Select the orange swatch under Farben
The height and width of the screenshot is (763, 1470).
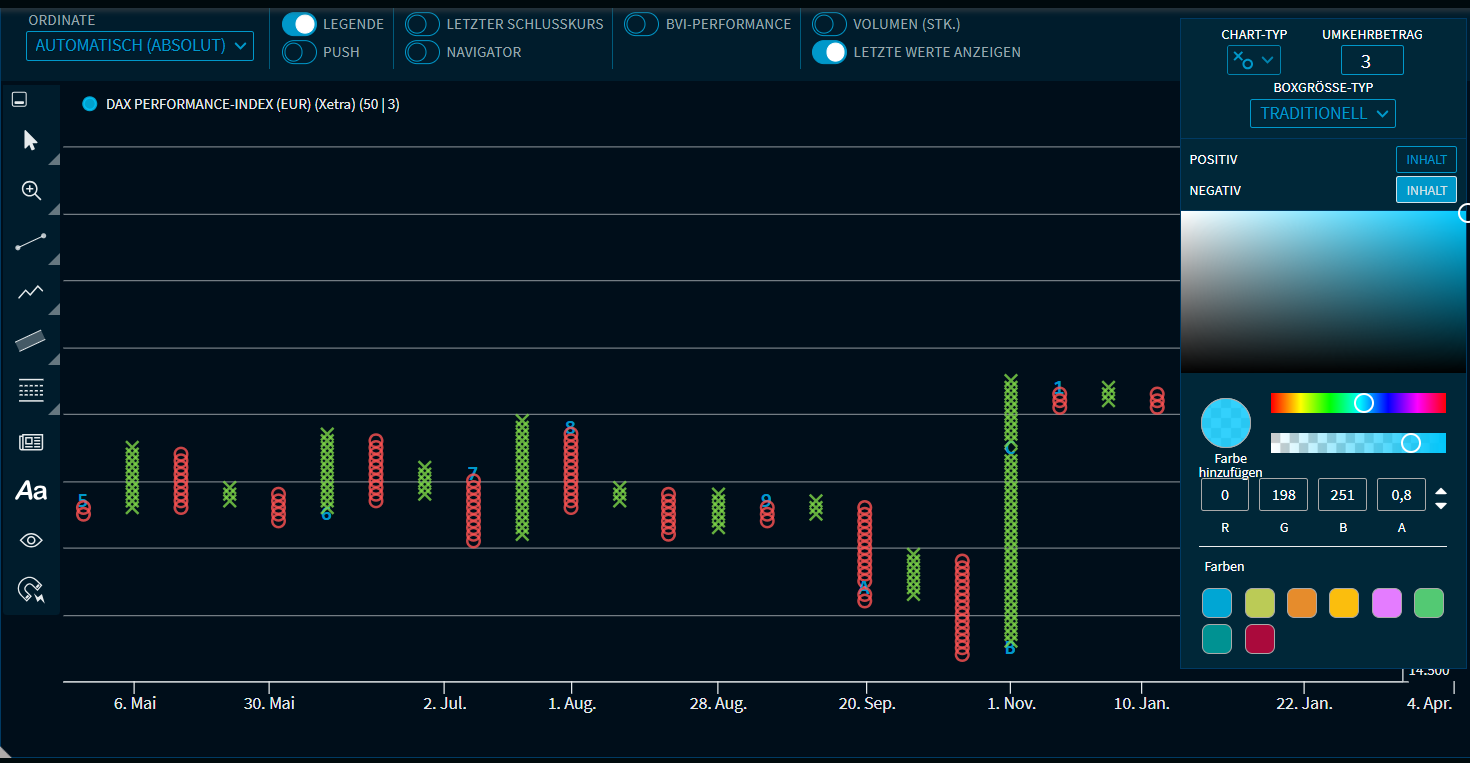point(1302,603)
